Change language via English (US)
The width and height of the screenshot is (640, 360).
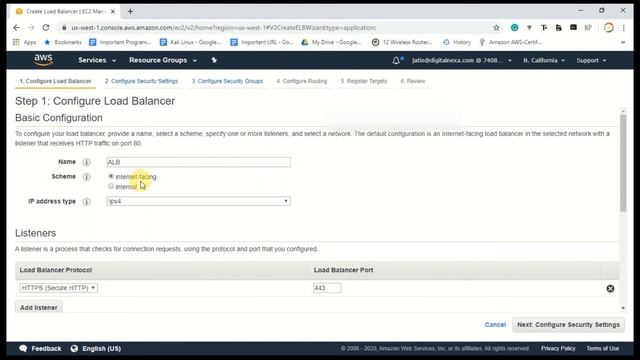[x=96, y=349]
